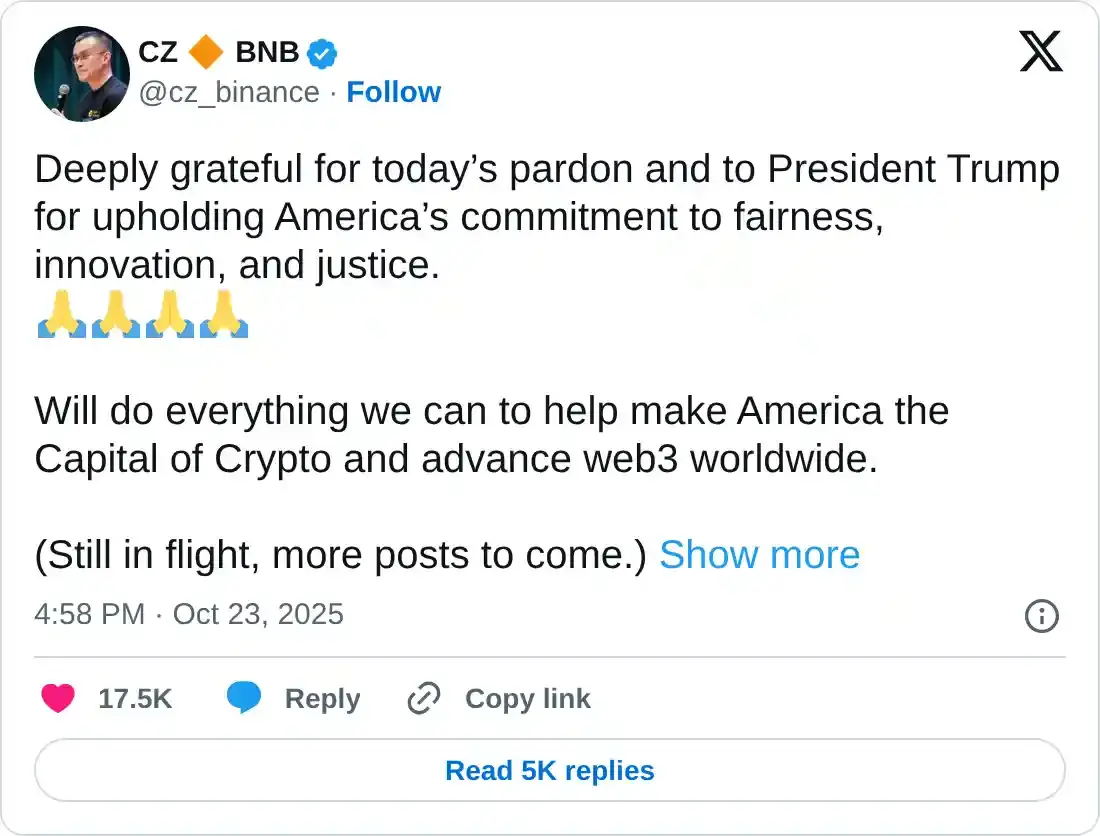Open the circled info icon
The height and width of the screenshot is (836, 1100).
click(1041, 615)
